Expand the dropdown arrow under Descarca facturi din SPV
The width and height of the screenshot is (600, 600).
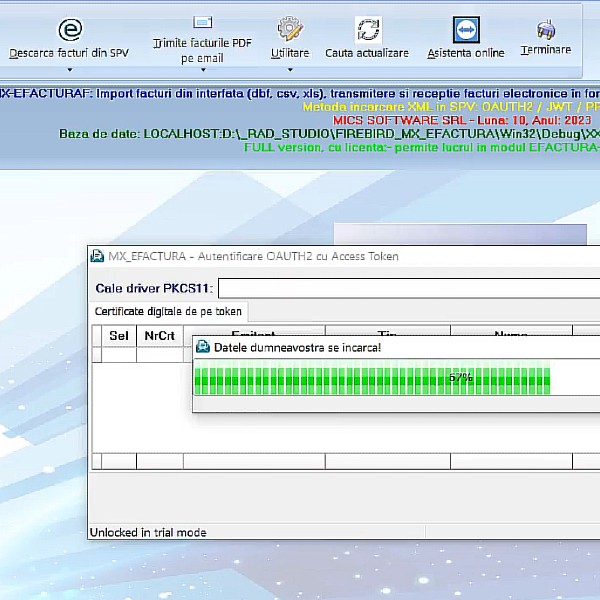pos(69,70)
